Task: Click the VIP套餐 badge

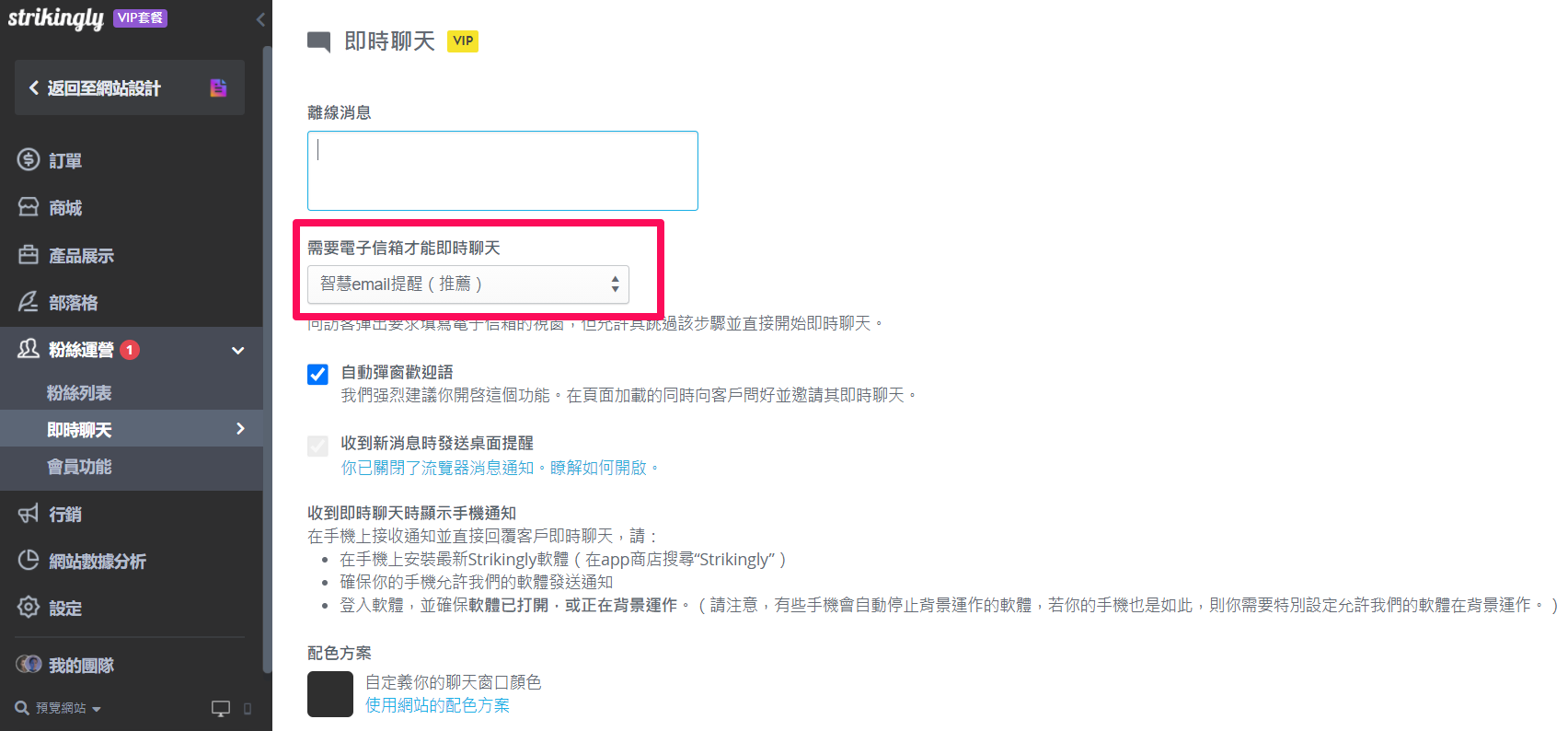Action: (x=140, y=17)
